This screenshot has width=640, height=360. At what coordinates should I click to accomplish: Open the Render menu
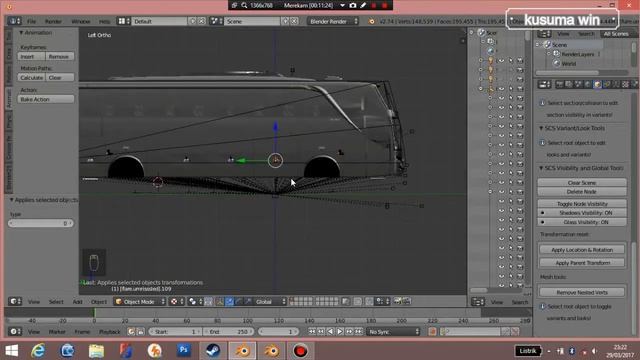[53, 21]
